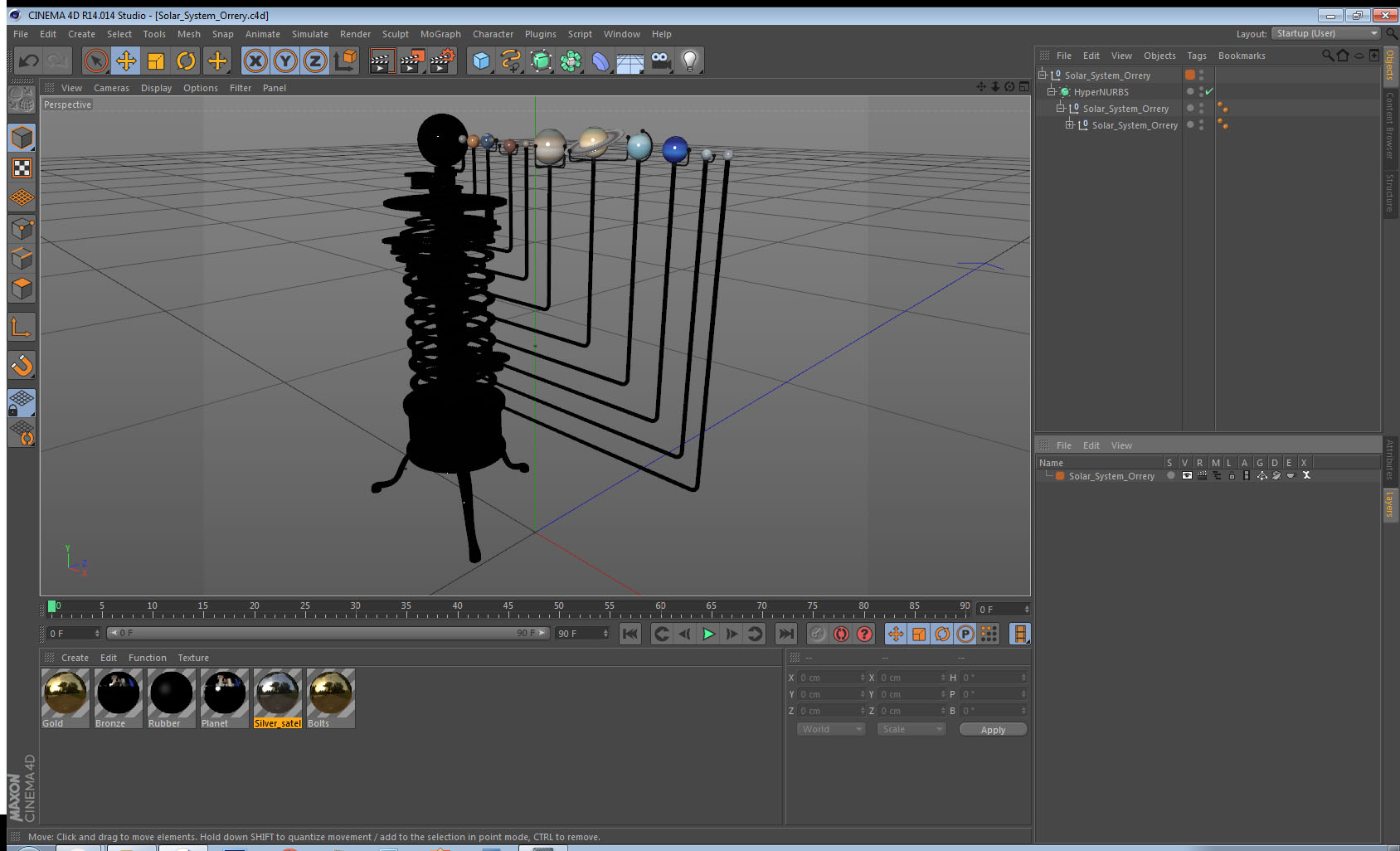Enable Edges mode in left palette
1400x851 pixels.
22,259
